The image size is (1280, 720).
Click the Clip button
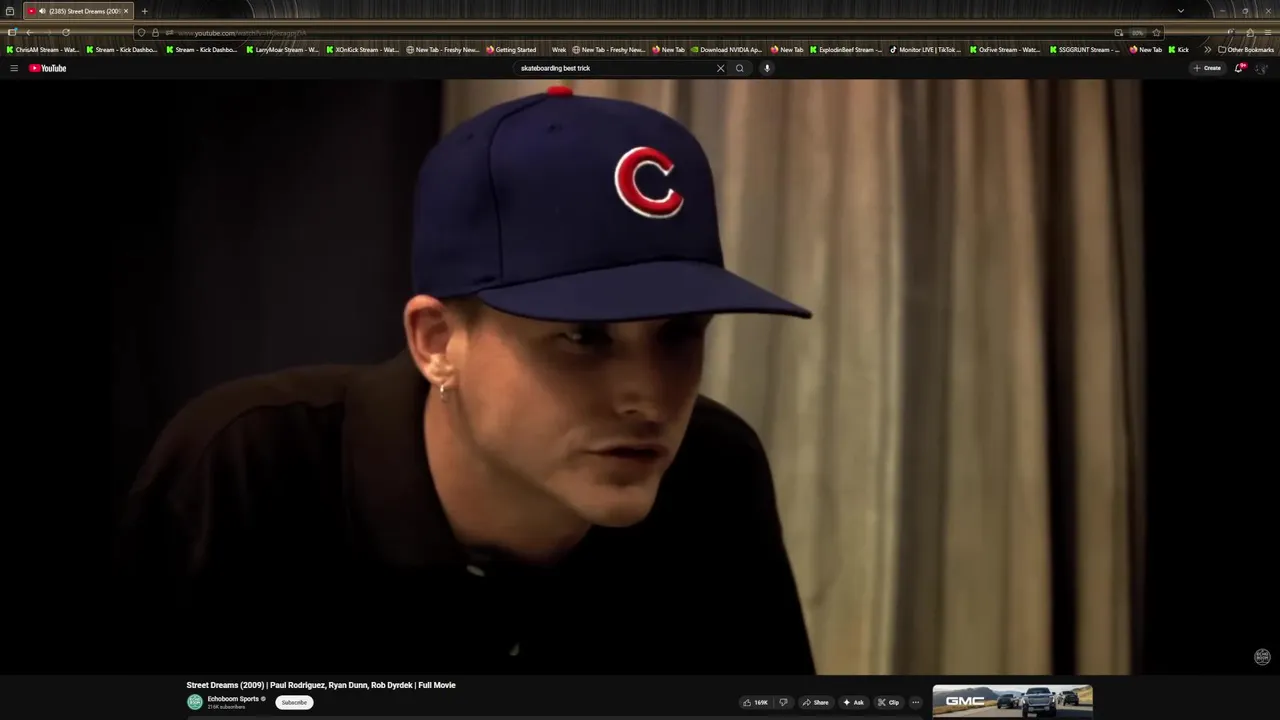888,702
